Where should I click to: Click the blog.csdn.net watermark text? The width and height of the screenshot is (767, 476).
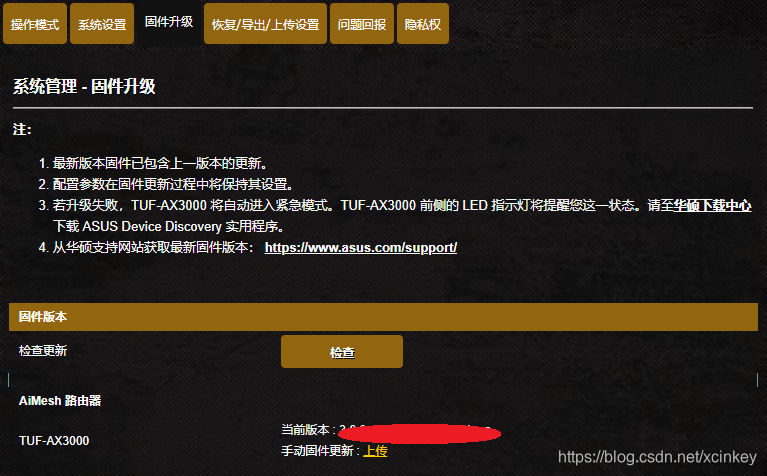point(657,457)
